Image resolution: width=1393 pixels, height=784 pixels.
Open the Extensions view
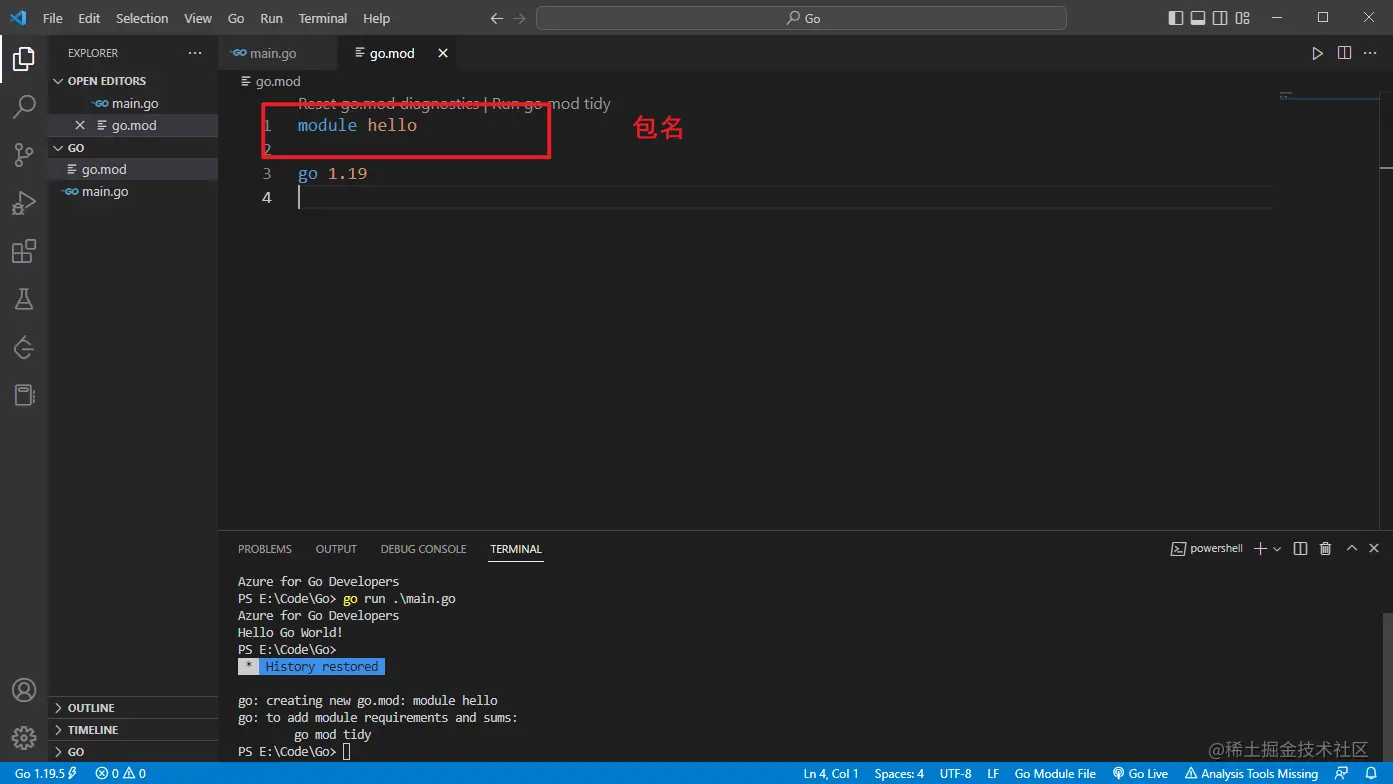point(24,251)
